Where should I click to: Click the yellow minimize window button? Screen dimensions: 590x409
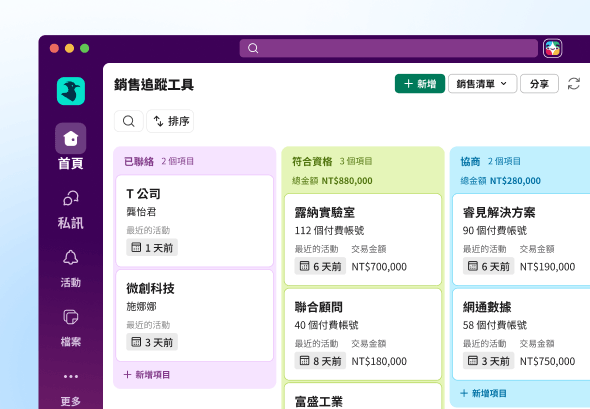(70, 48)
